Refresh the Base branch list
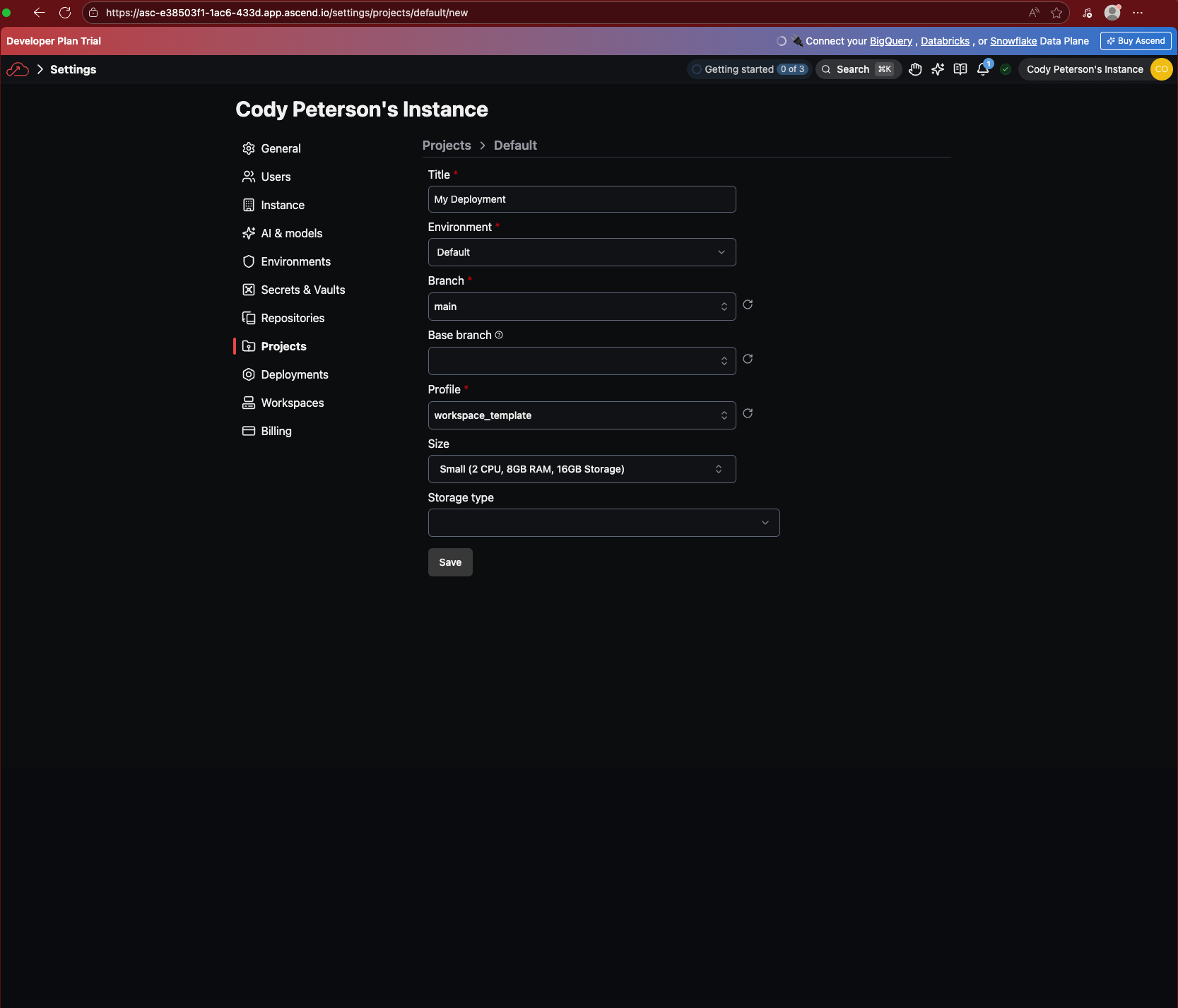 [748, 359]
